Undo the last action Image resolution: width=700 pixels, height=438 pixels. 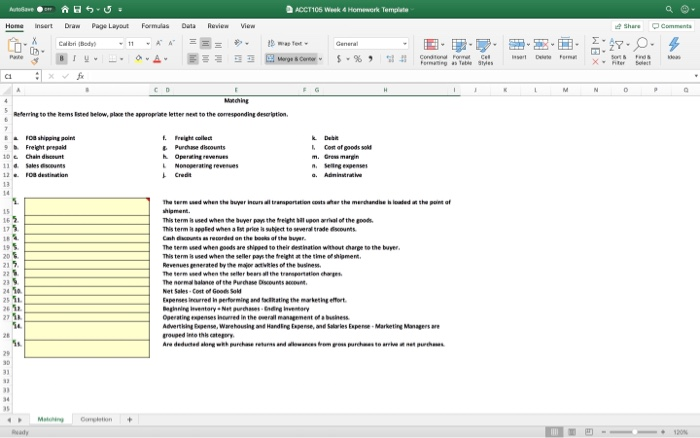[x=90, y=9]
